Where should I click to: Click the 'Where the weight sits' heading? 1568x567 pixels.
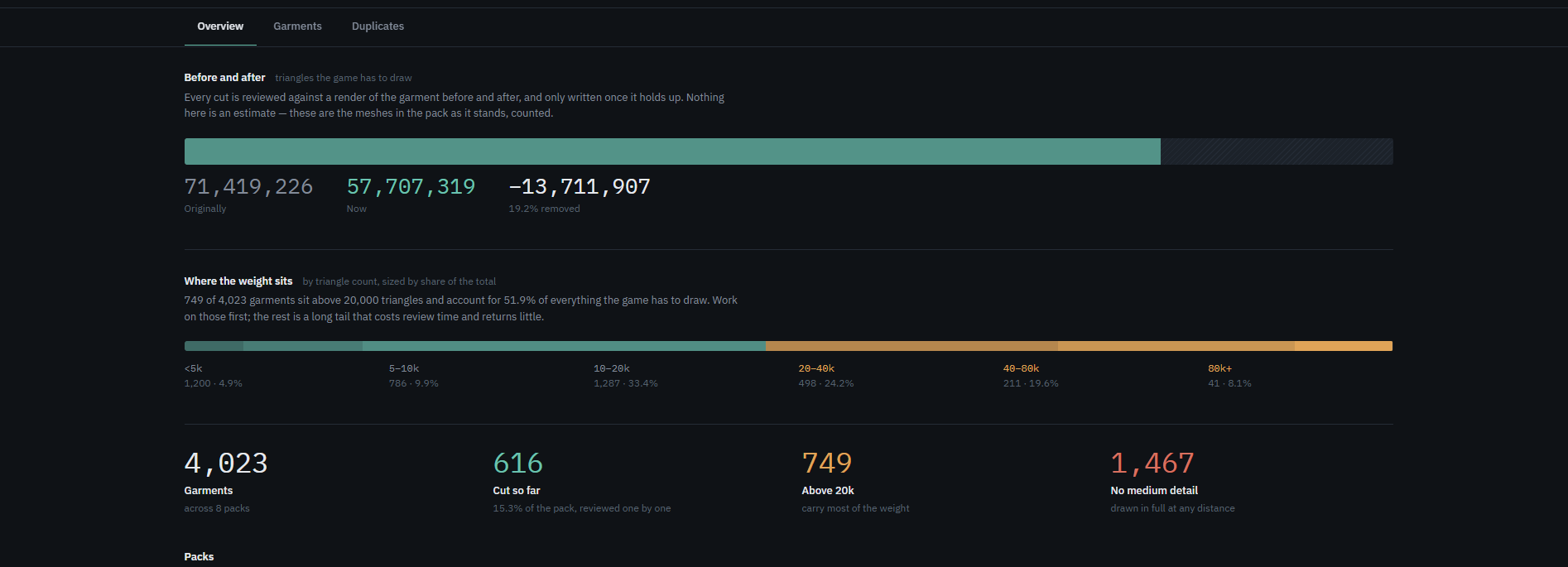(238, 281)
